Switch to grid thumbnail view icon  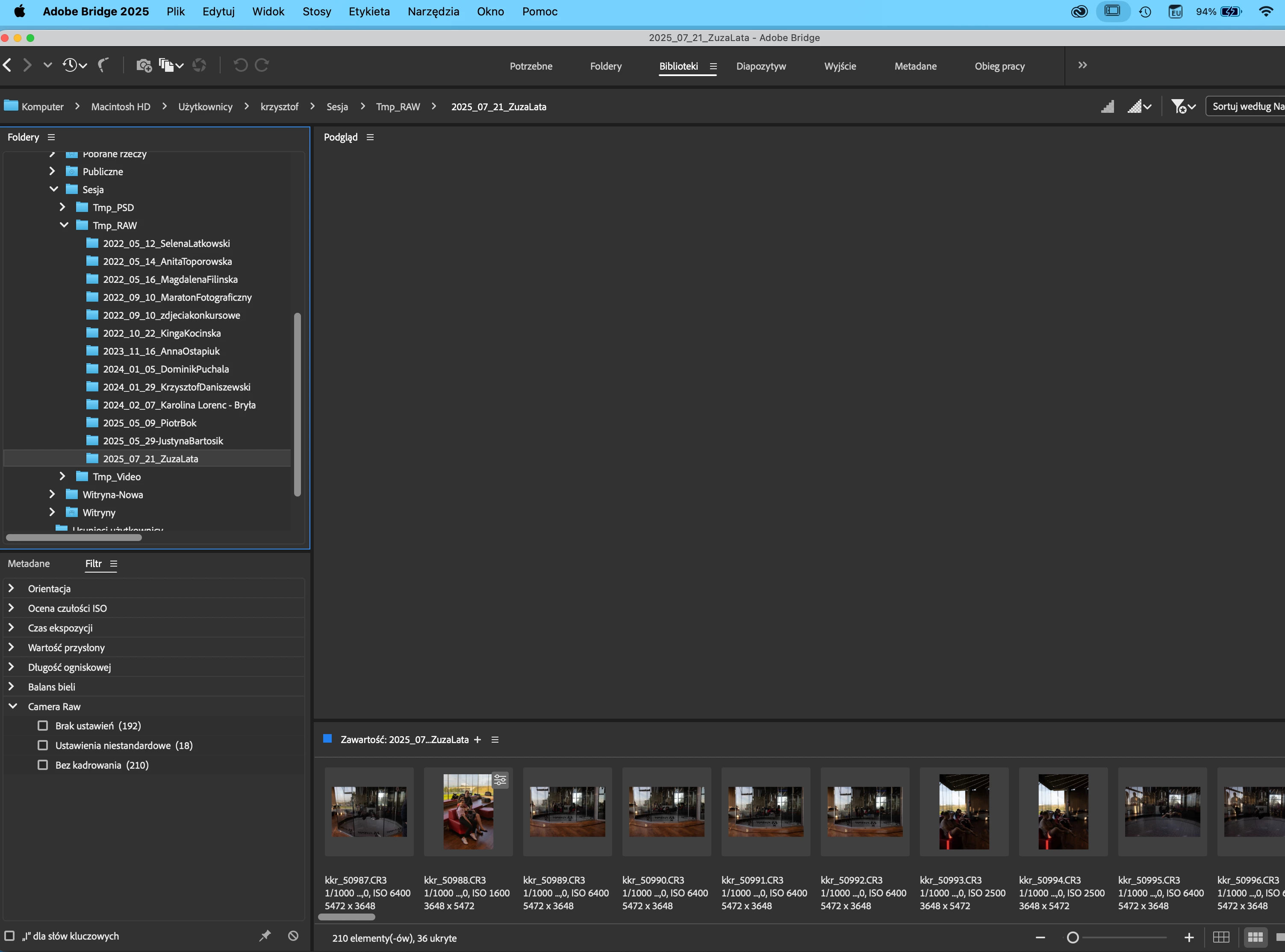tap(1255, 937)
